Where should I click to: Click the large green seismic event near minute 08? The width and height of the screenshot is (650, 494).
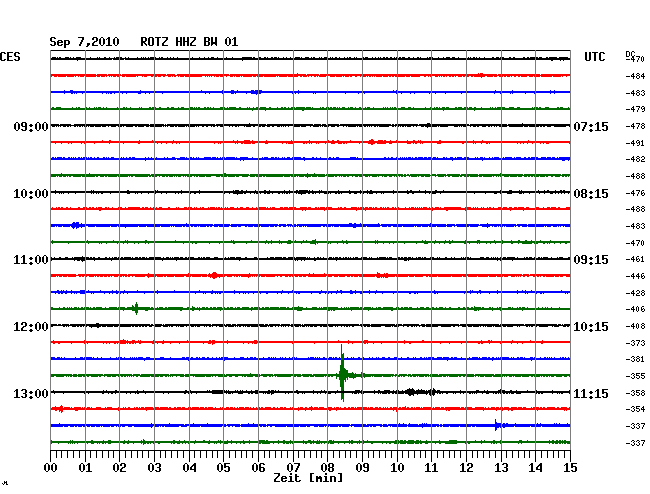343,374
